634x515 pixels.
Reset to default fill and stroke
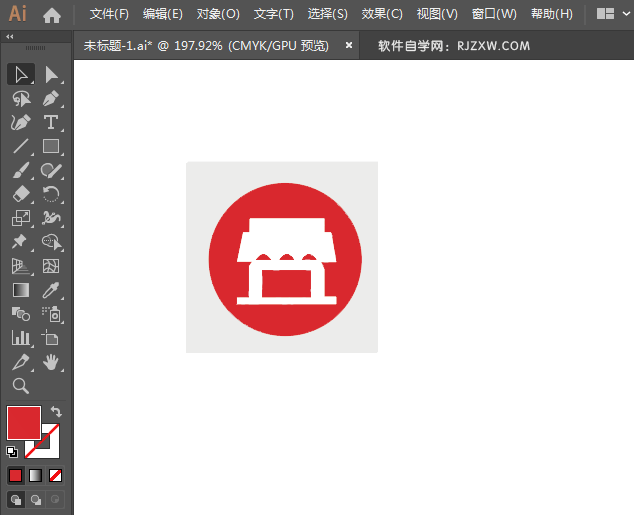point(12,452)
